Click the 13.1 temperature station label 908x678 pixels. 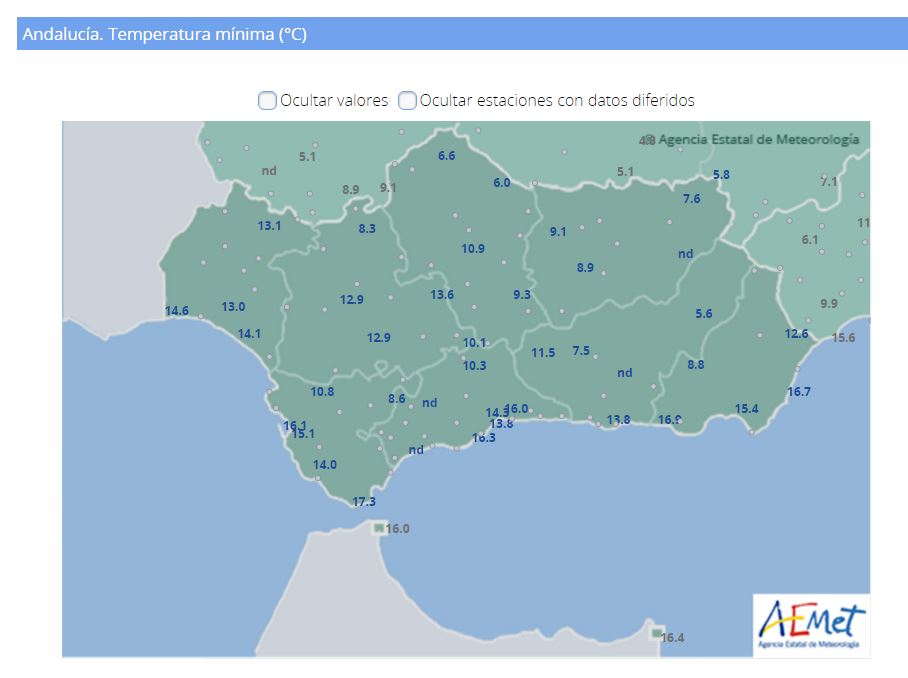[269, 225]
